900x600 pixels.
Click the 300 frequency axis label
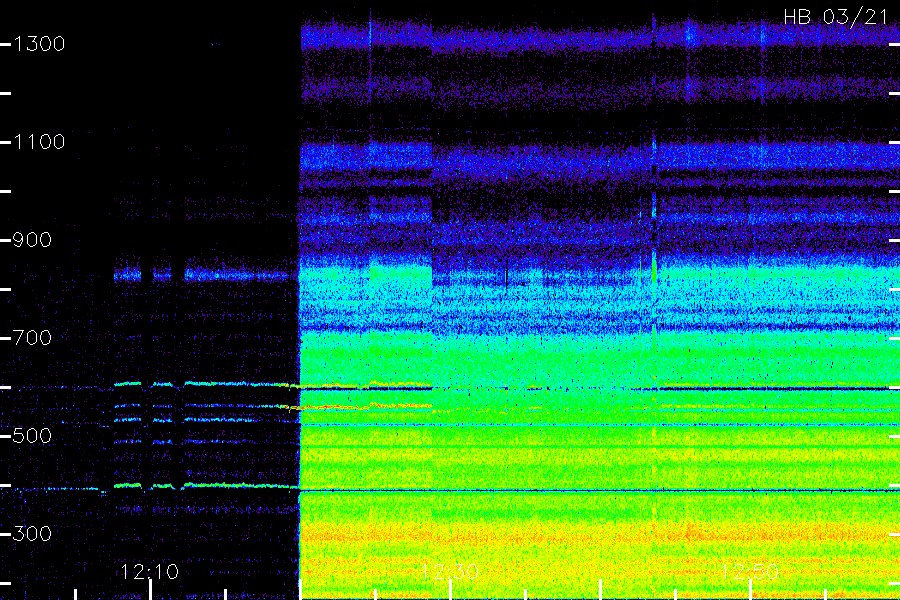32,533
